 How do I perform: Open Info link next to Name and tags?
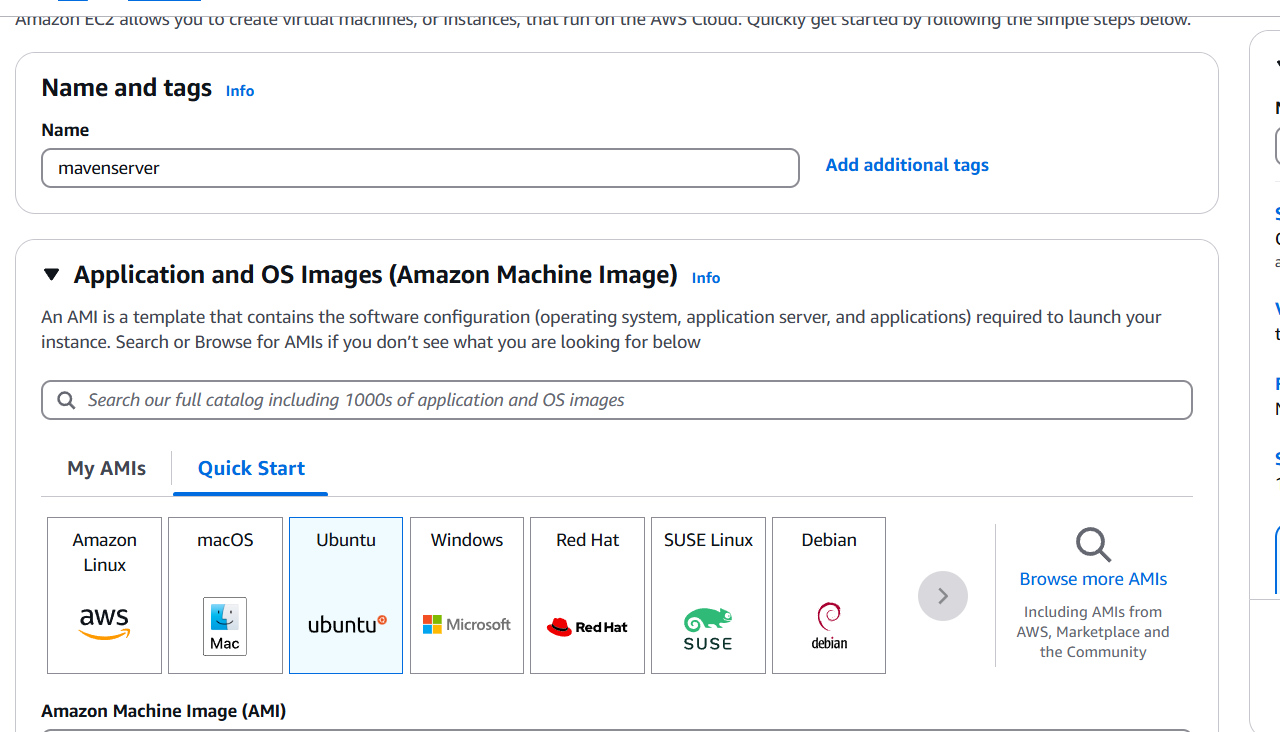(x=240, y=91)
